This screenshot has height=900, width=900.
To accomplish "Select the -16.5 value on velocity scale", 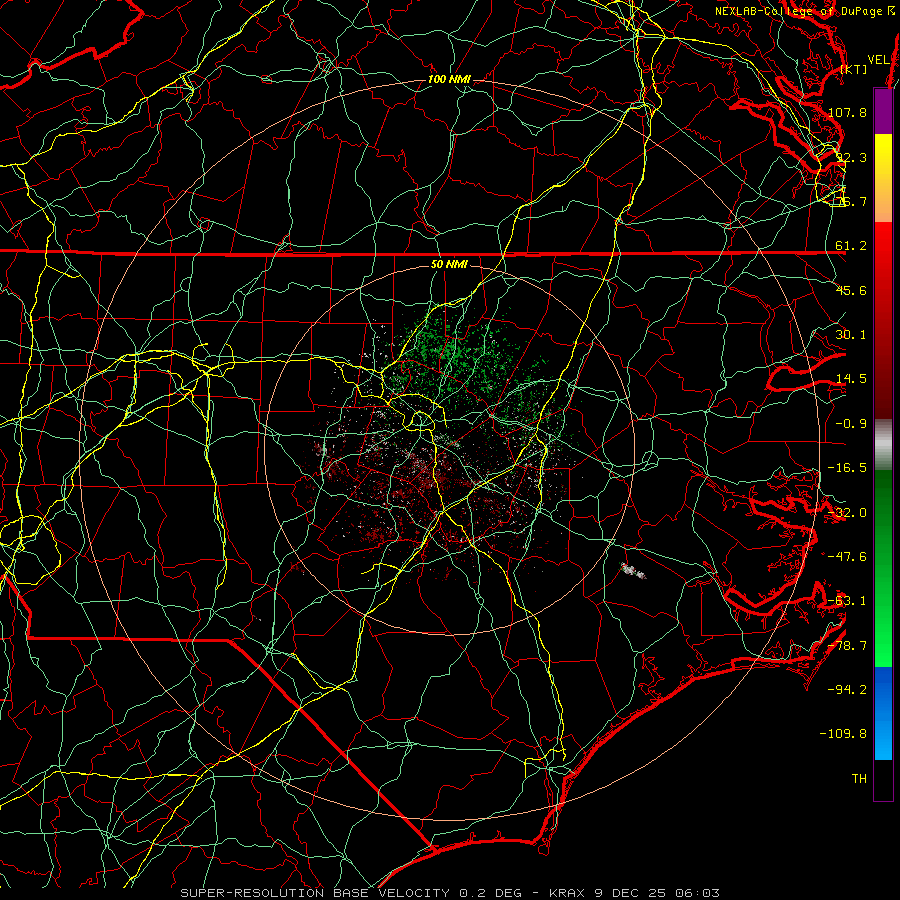I will [x=847, y=468].
